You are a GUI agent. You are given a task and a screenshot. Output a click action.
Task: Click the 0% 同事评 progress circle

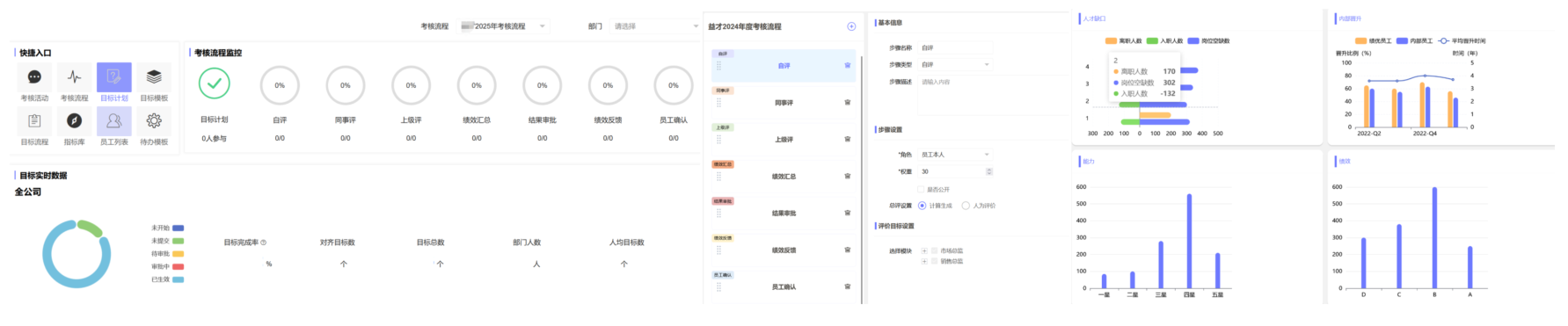(x=346, y=85)
